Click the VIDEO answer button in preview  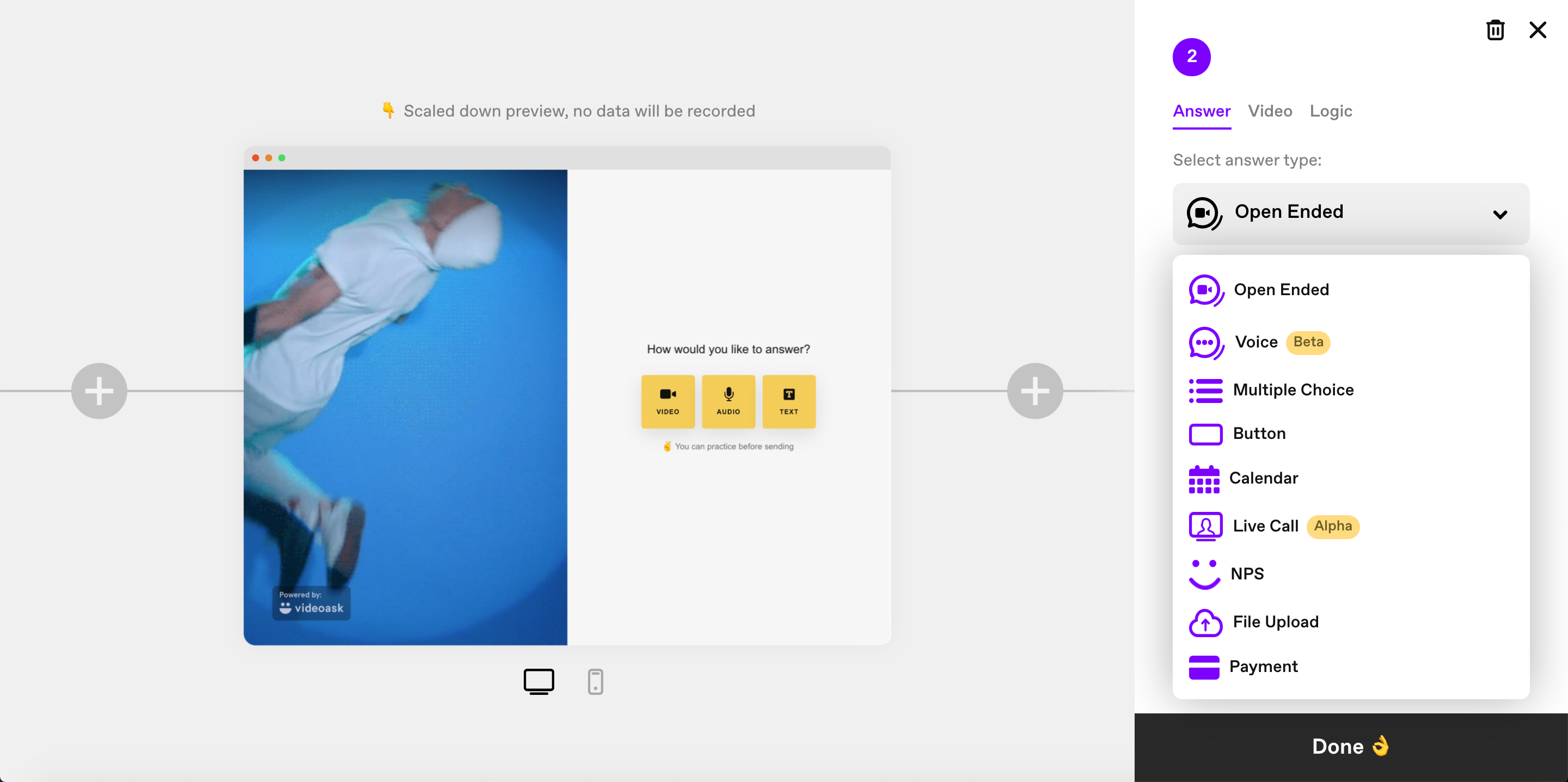[667, 401]
